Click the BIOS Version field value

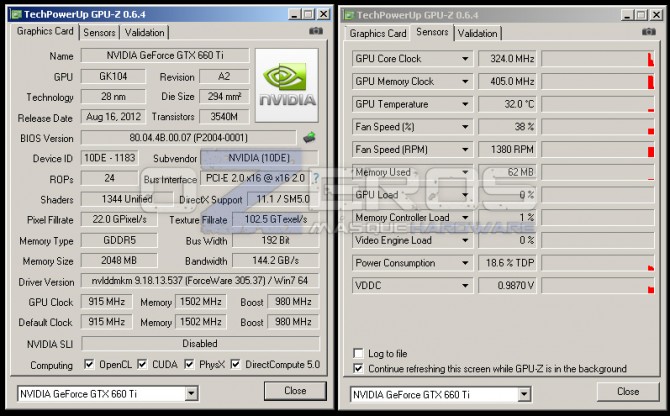pyautogui.click(x=188, y=138)
